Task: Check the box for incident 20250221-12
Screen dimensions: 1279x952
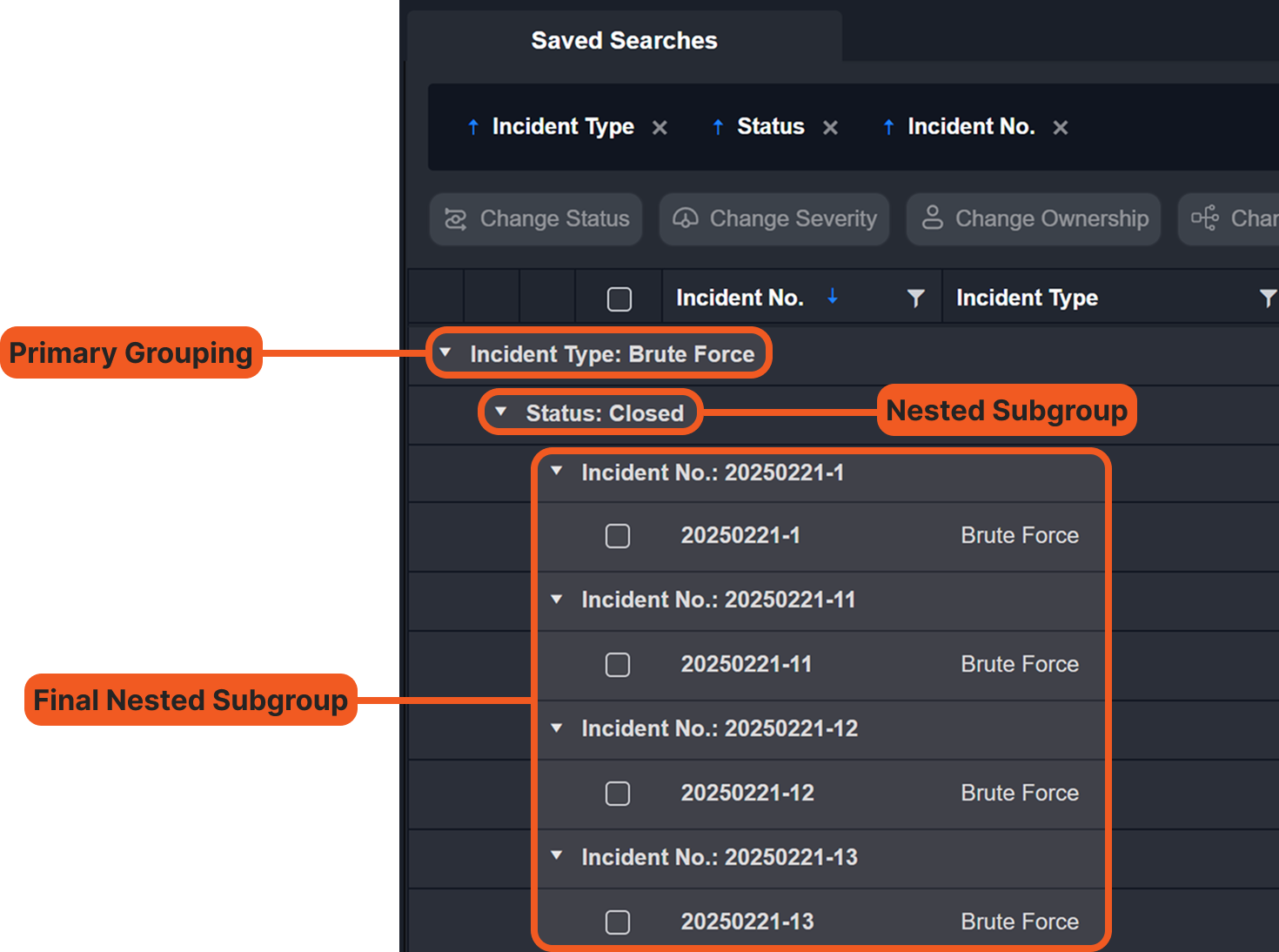Action: pyautogui.click(x=618, y=794)
